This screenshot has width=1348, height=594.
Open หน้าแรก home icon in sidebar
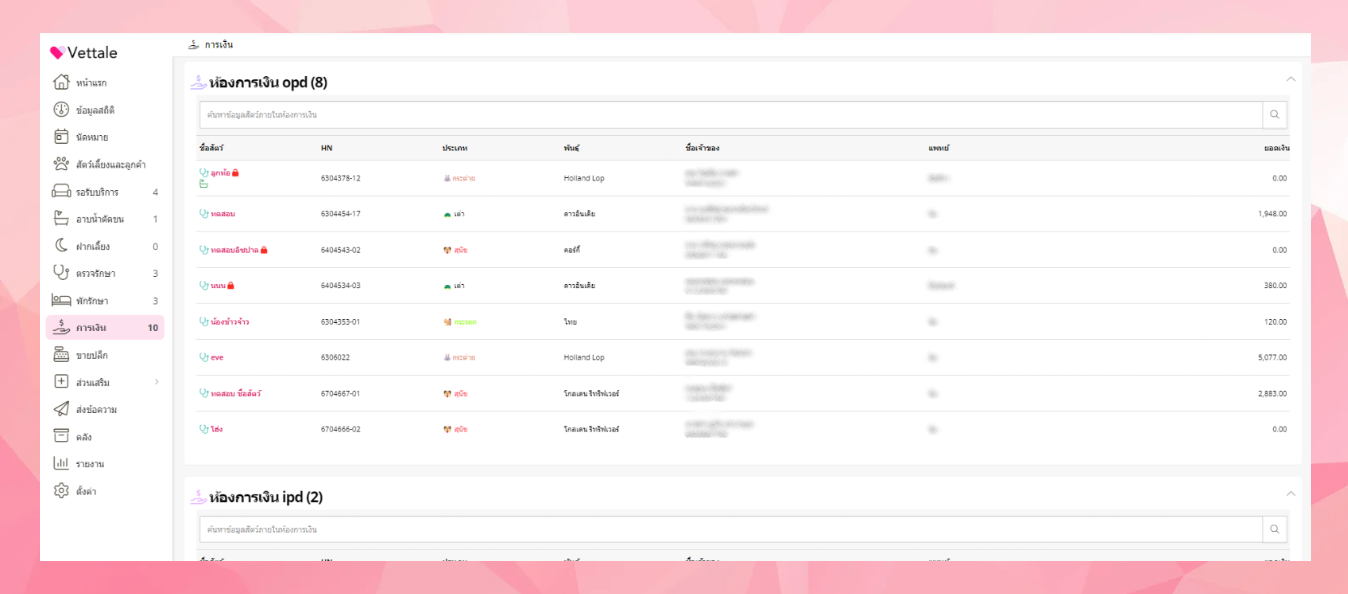click(x=61, y=82)
